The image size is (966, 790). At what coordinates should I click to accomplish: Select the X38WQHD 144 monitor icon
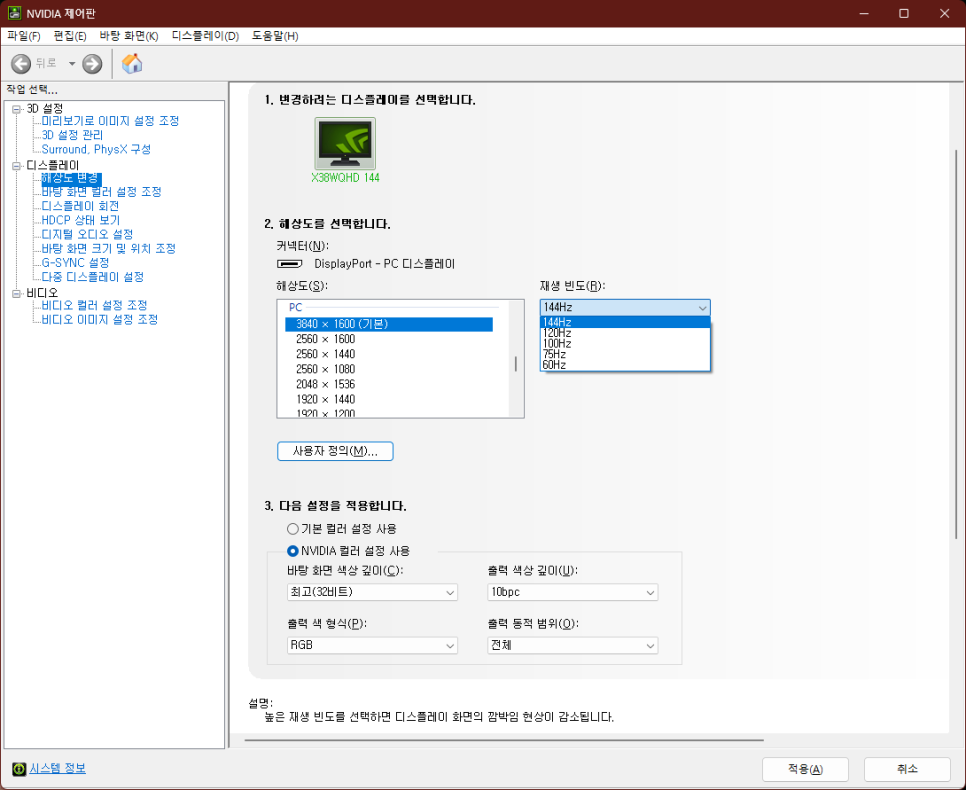[x=345, y=144]
